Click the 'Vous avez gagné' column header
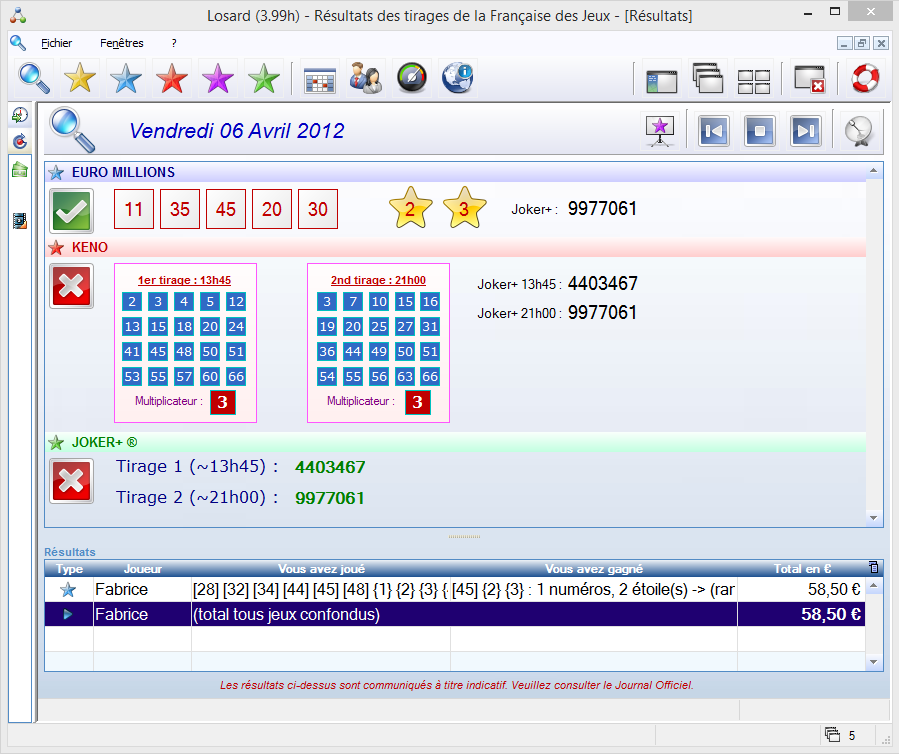 pos(594,569)
